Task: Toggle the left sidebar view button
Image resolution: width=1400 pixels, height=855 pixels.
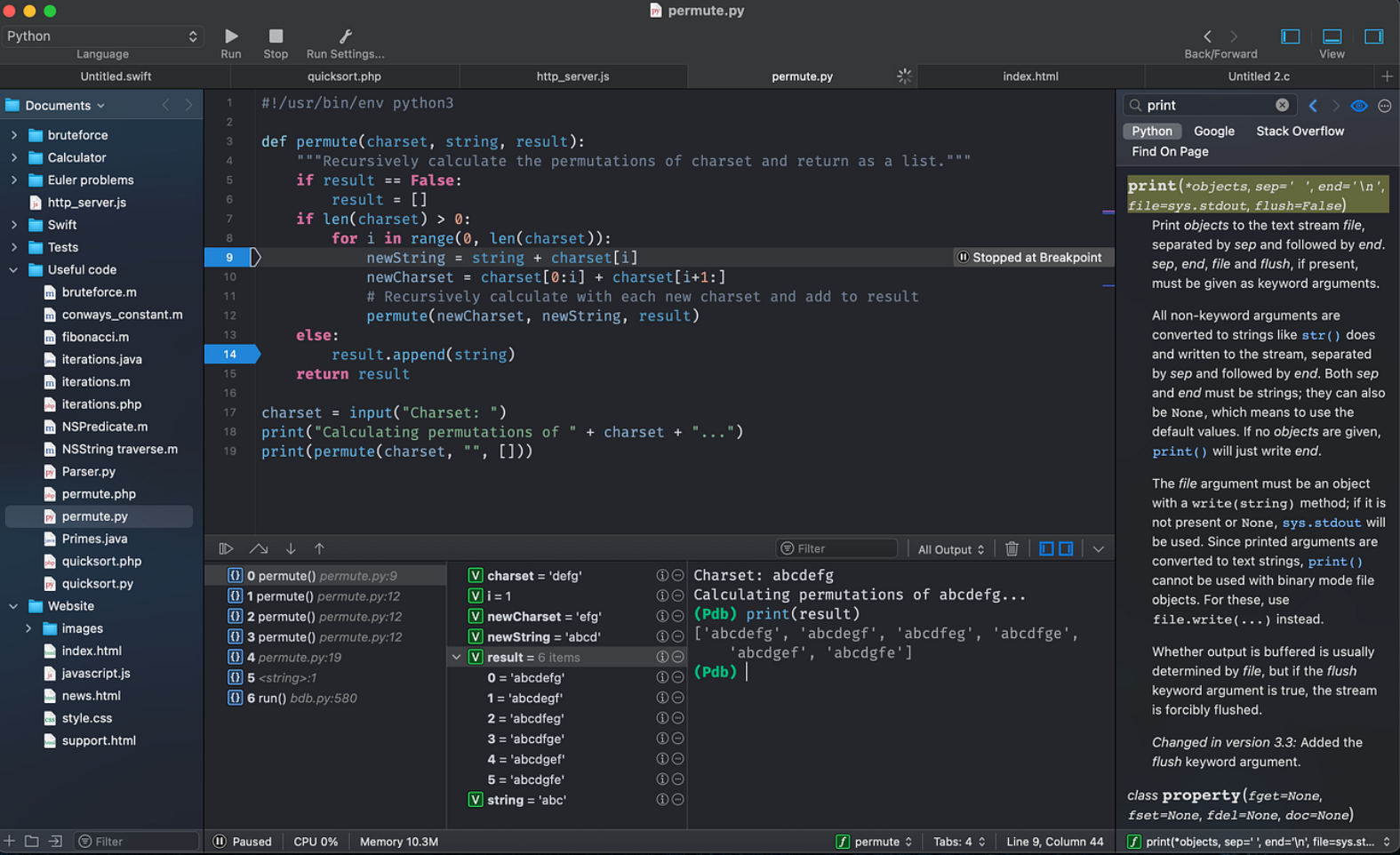Action: [1290, 36]
